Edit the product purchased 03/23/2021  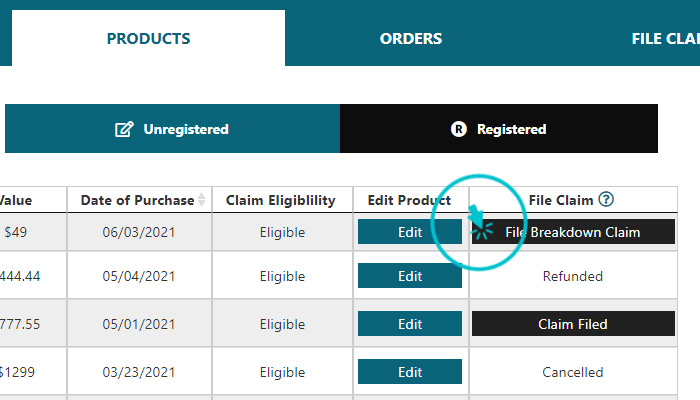(410, 372)
